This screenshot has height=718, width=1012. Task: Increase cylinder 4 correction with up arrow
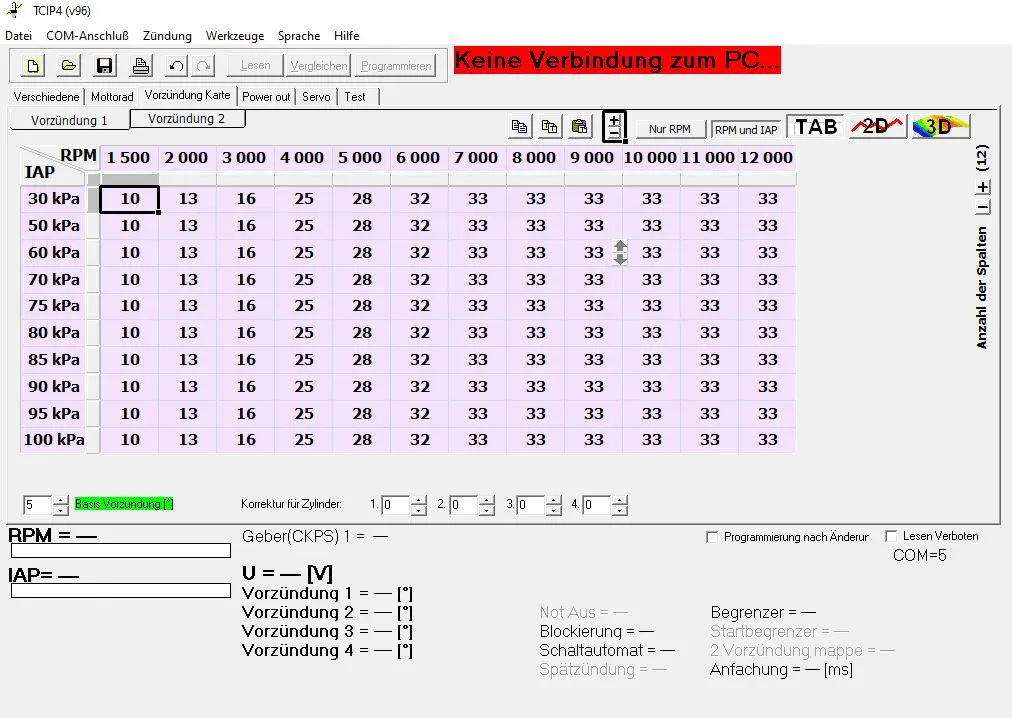(x=620, y=500)
